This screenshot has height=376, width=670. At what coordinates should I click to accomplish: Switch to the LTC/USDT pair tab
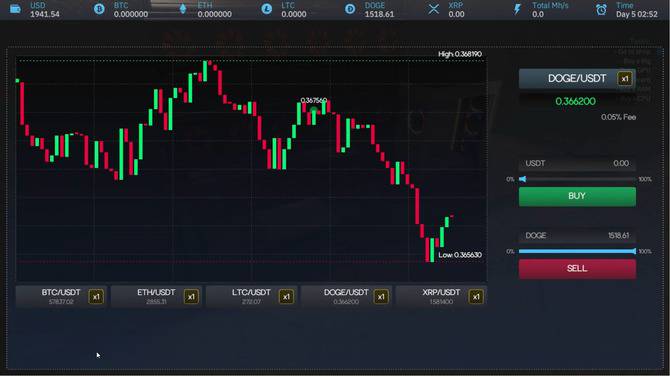click(251, 297)
